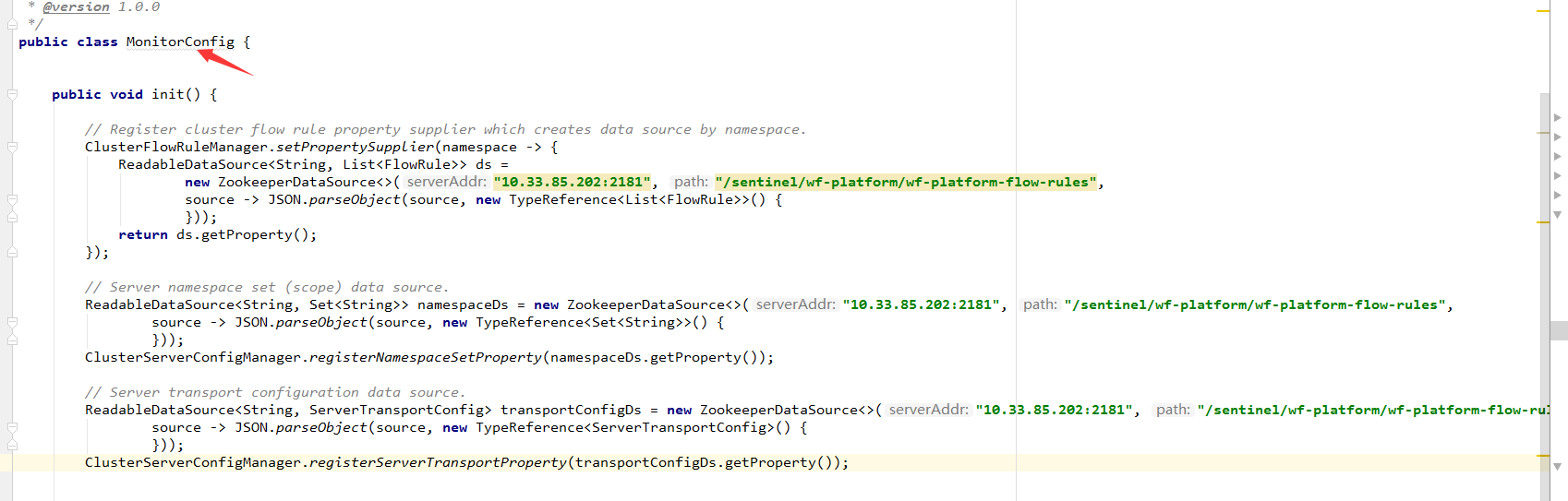The image size is (1568, 501).
Task: Fold the TypeReference<List<FlowRule>> anonymous class
Action: pos(12,199)
